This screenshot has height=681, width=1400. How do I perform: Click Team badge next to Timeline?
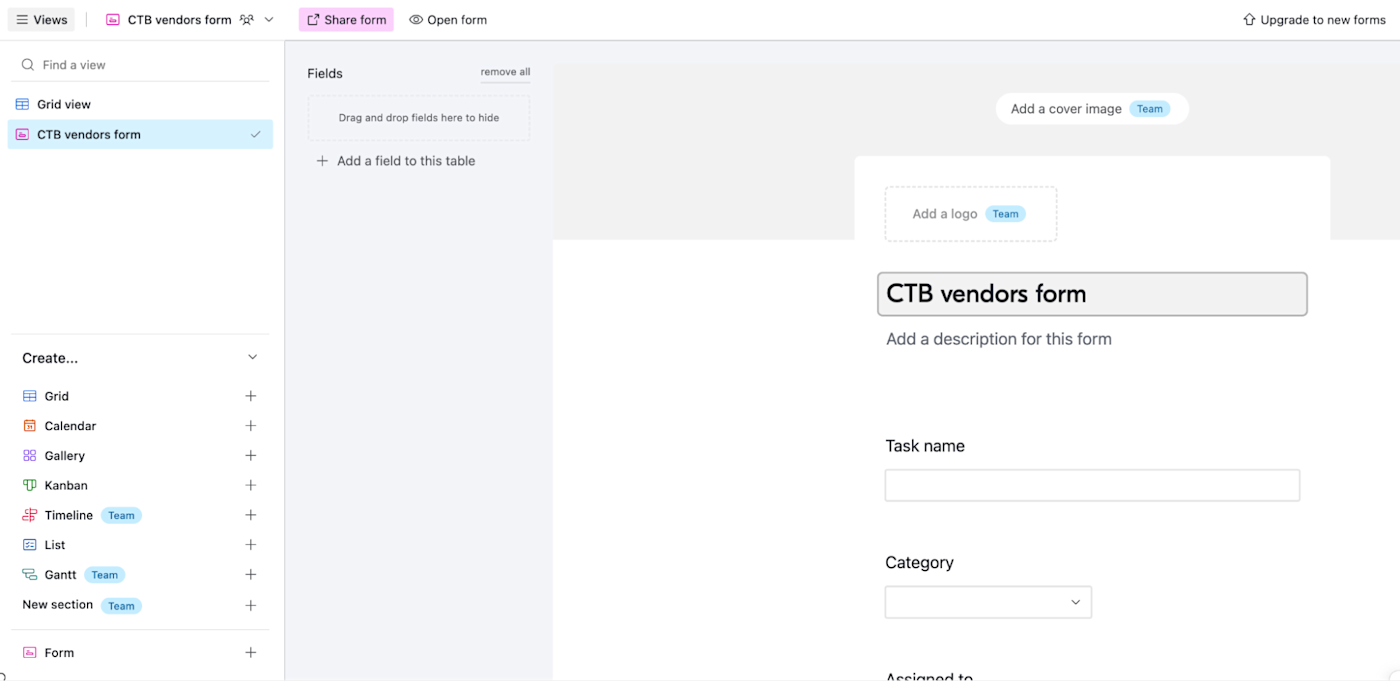point(121,516)
